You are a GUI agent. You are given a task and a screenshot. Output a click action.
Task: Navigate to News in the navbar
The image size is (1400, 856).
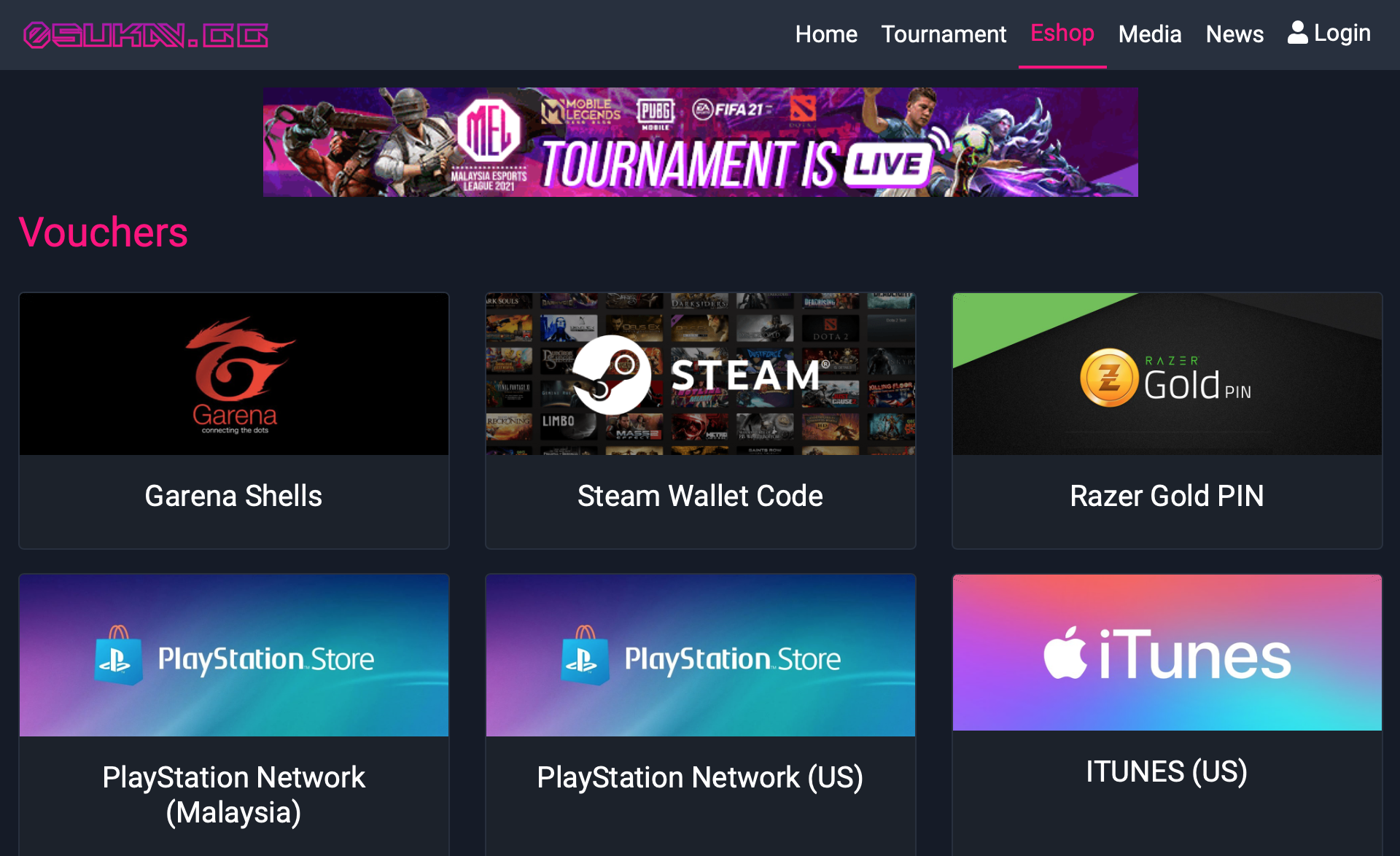point(1234,34)
